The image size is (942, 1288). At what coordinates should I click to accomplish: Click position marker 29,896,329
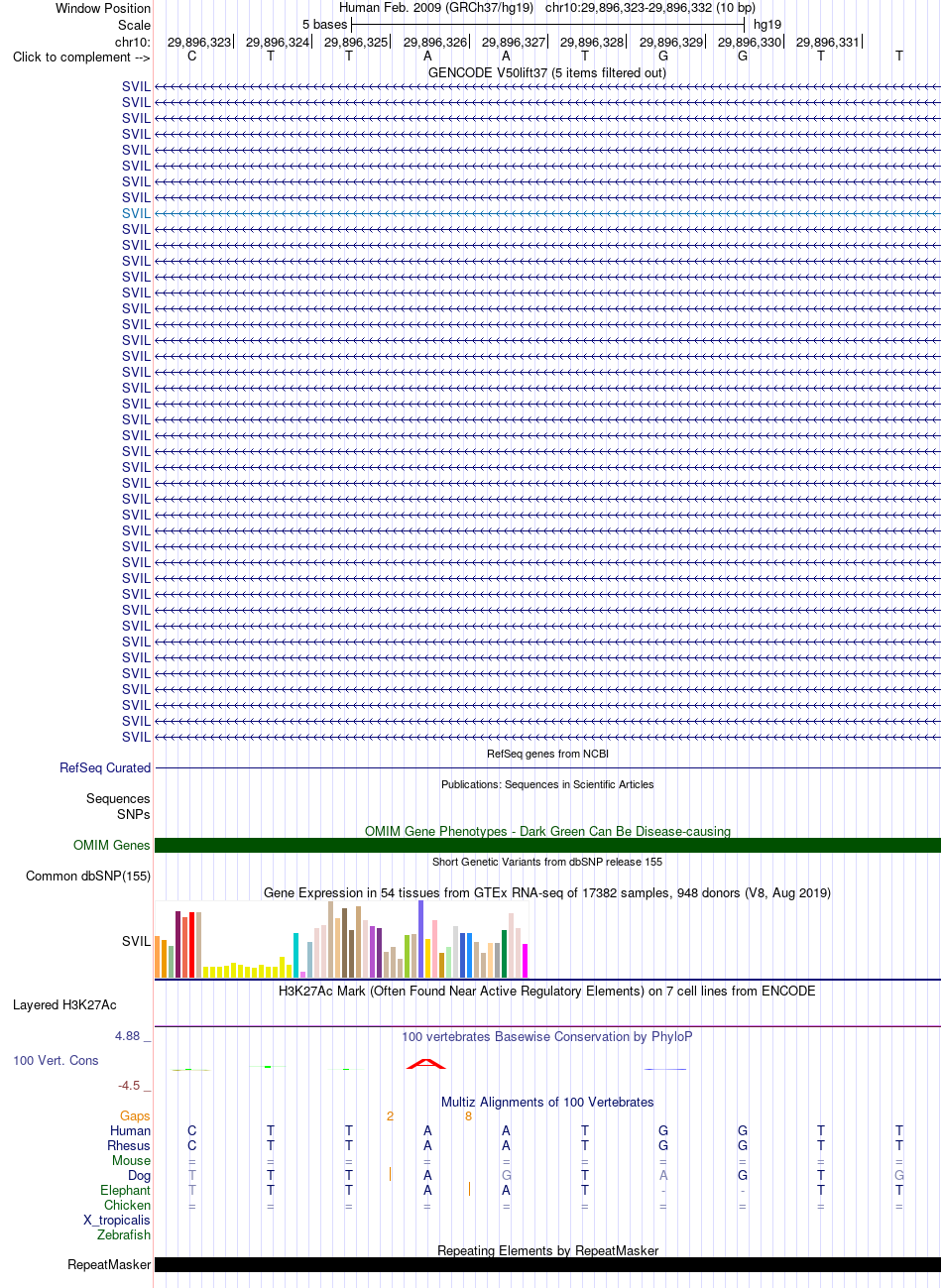671,42
